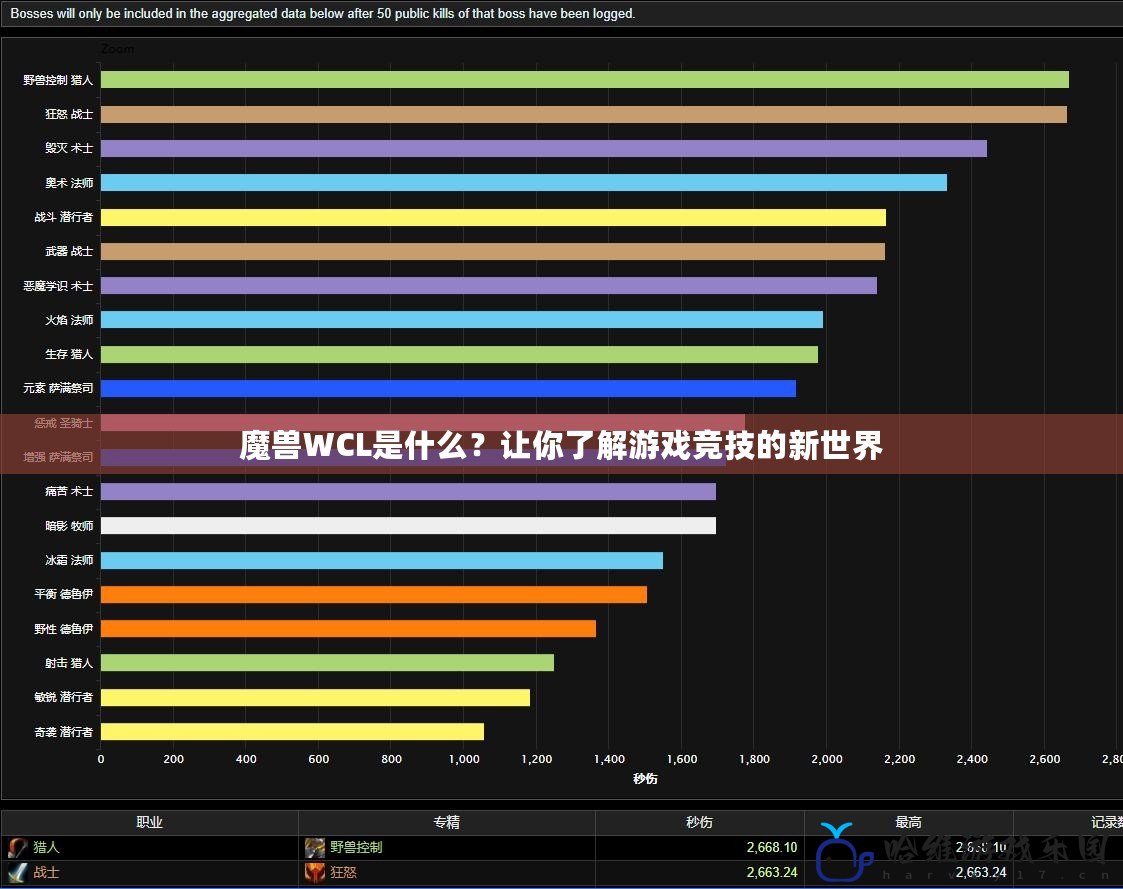Click the 火焰 法师 axis label
Image resolution: width=1123 pixels, height=889 pixels.
(x=69, y=319)
